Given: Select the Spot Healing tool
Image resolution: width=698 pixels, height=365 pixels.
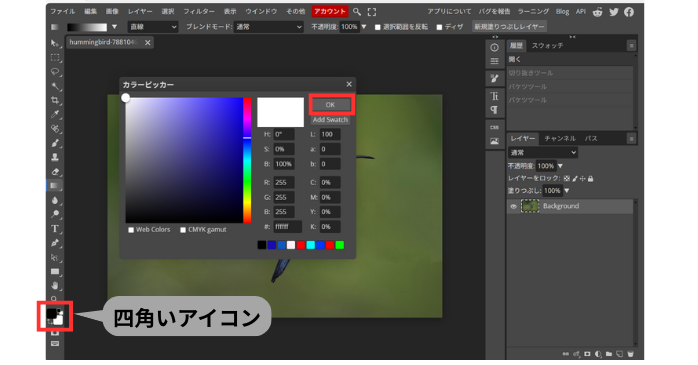Looking at the screenshot, I should click(x=55, y=129).
